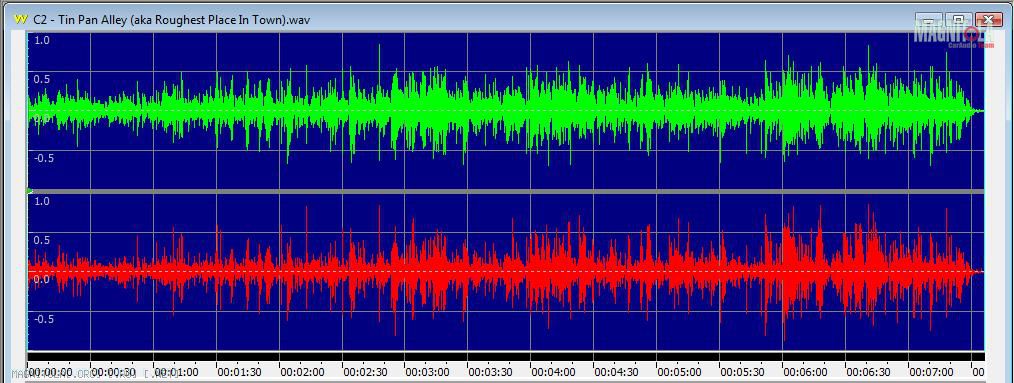
Task: Click the gray divider bar between channels
Action: [505, 192]
